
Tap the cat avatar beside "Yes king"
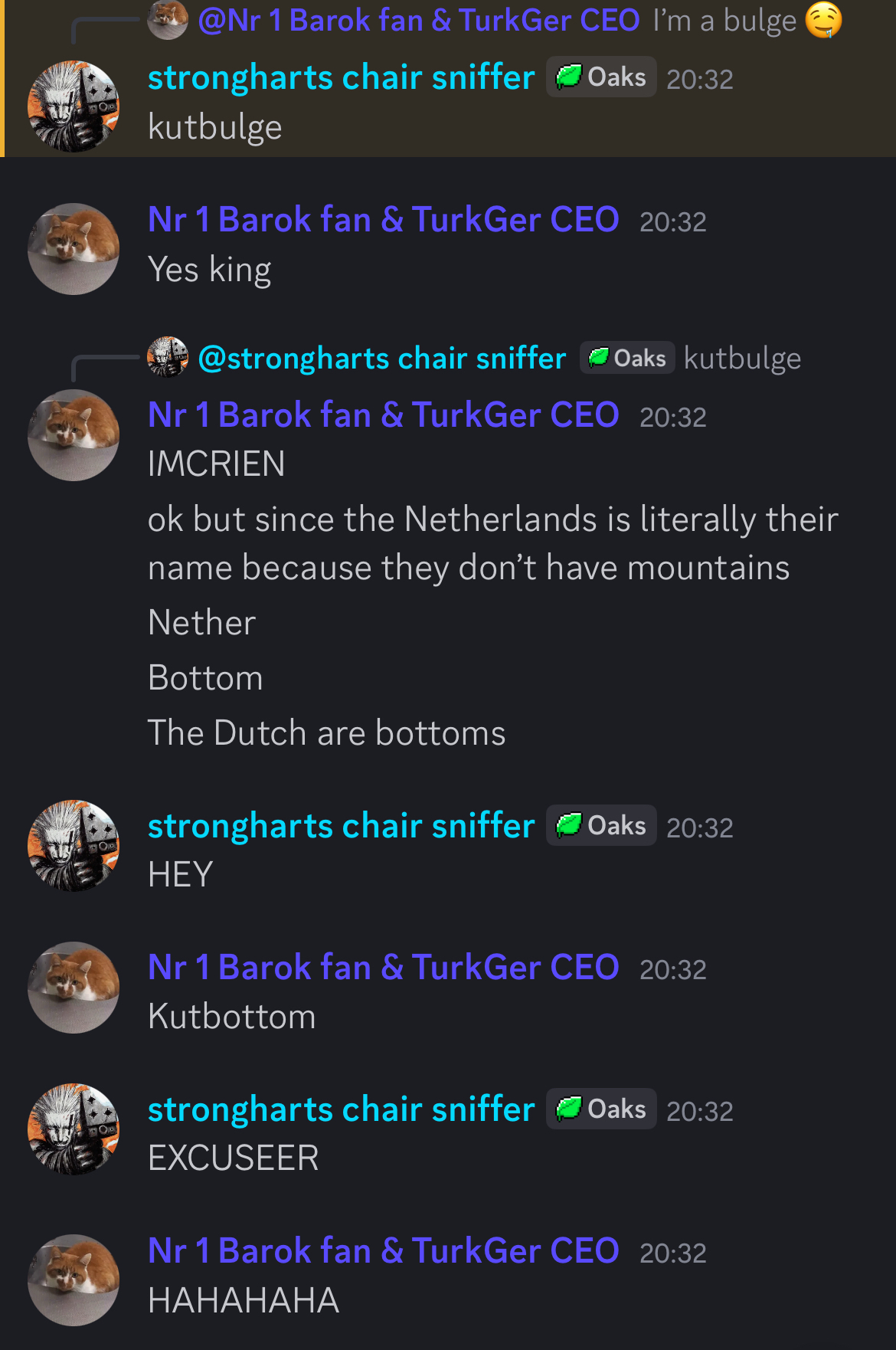74,249
